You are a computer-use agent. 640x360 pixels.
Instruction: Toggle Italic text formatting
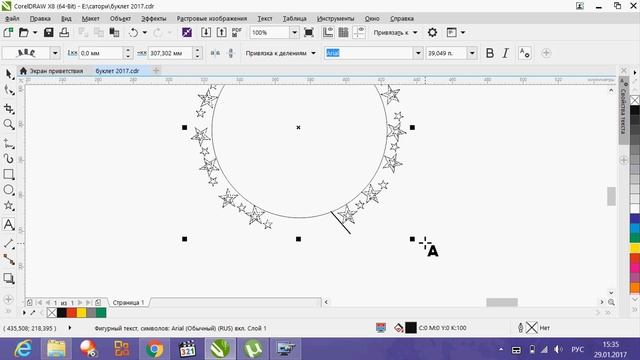(506, 53)
